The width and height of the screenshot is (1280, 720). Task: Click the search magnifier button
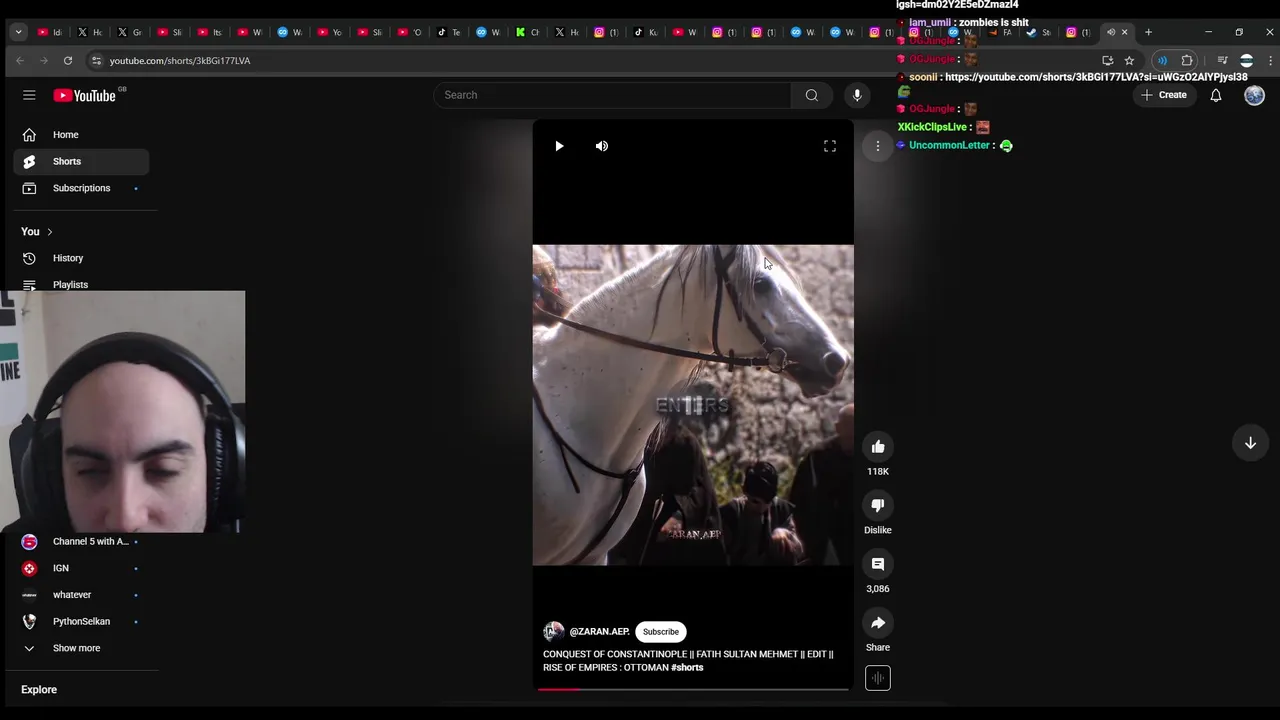(x=811, y=95)
